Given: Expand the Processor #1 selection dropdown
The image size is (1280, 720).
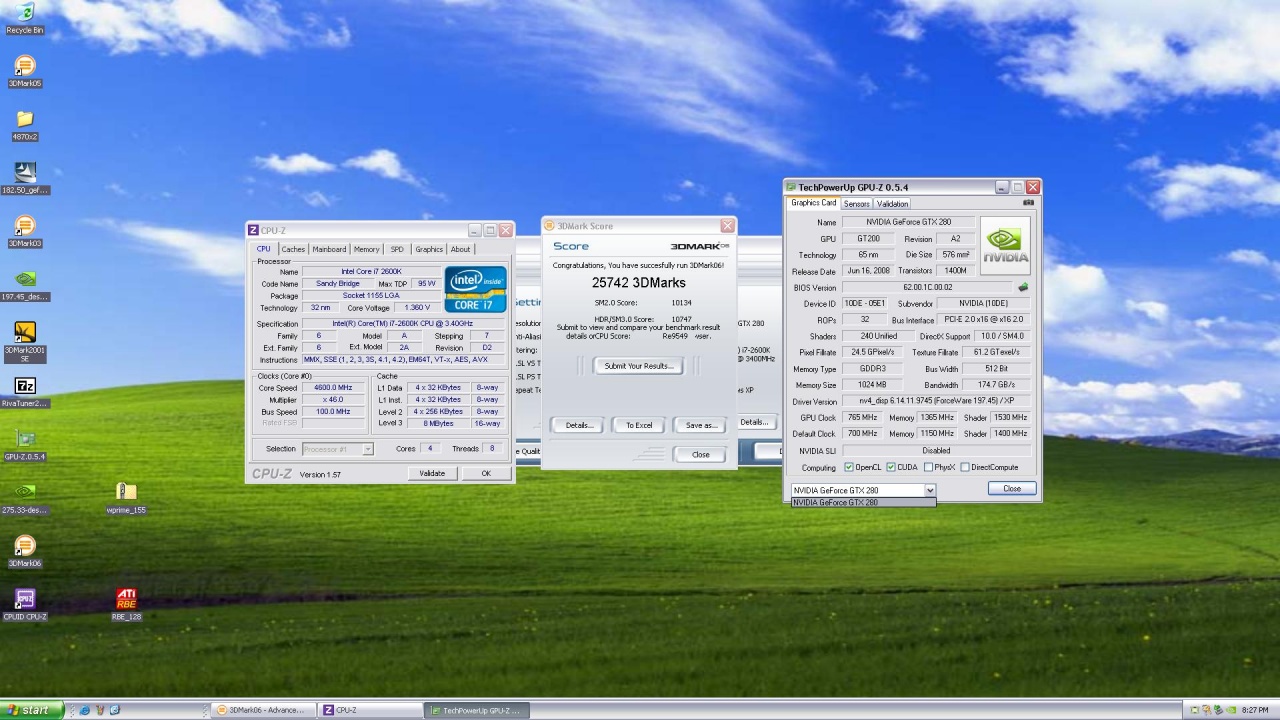Looking at the screenshot, I should pos(367,449).
